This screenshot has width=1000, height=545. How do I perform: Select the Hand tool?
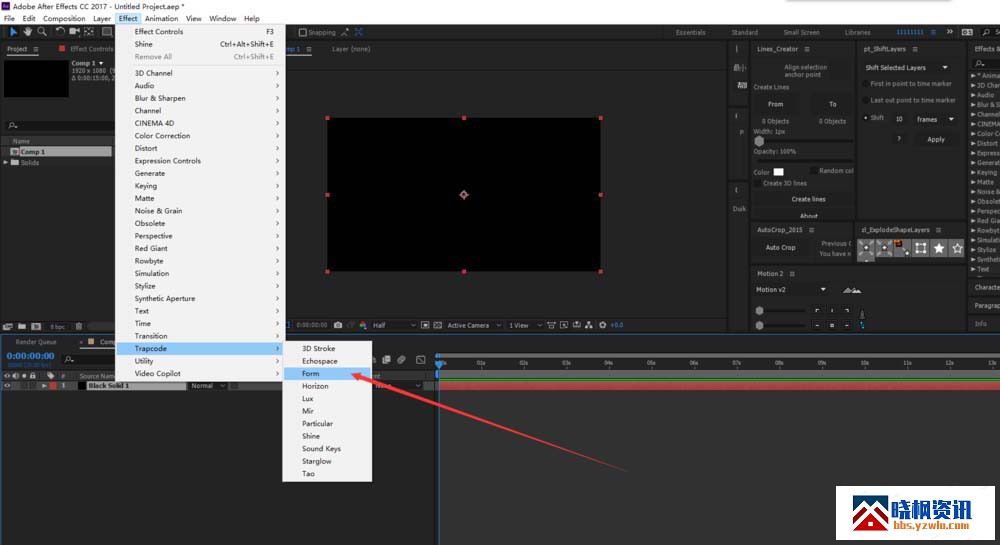coord(27,31)
